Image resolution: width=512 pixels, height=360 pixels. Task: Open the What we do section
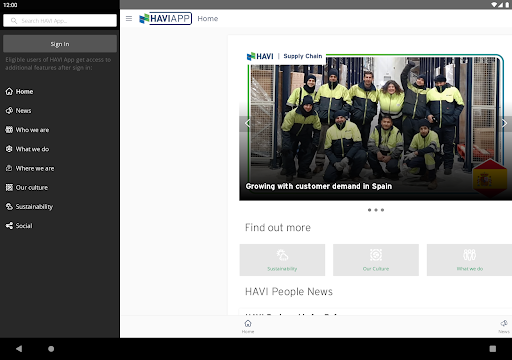pos(27,149)
